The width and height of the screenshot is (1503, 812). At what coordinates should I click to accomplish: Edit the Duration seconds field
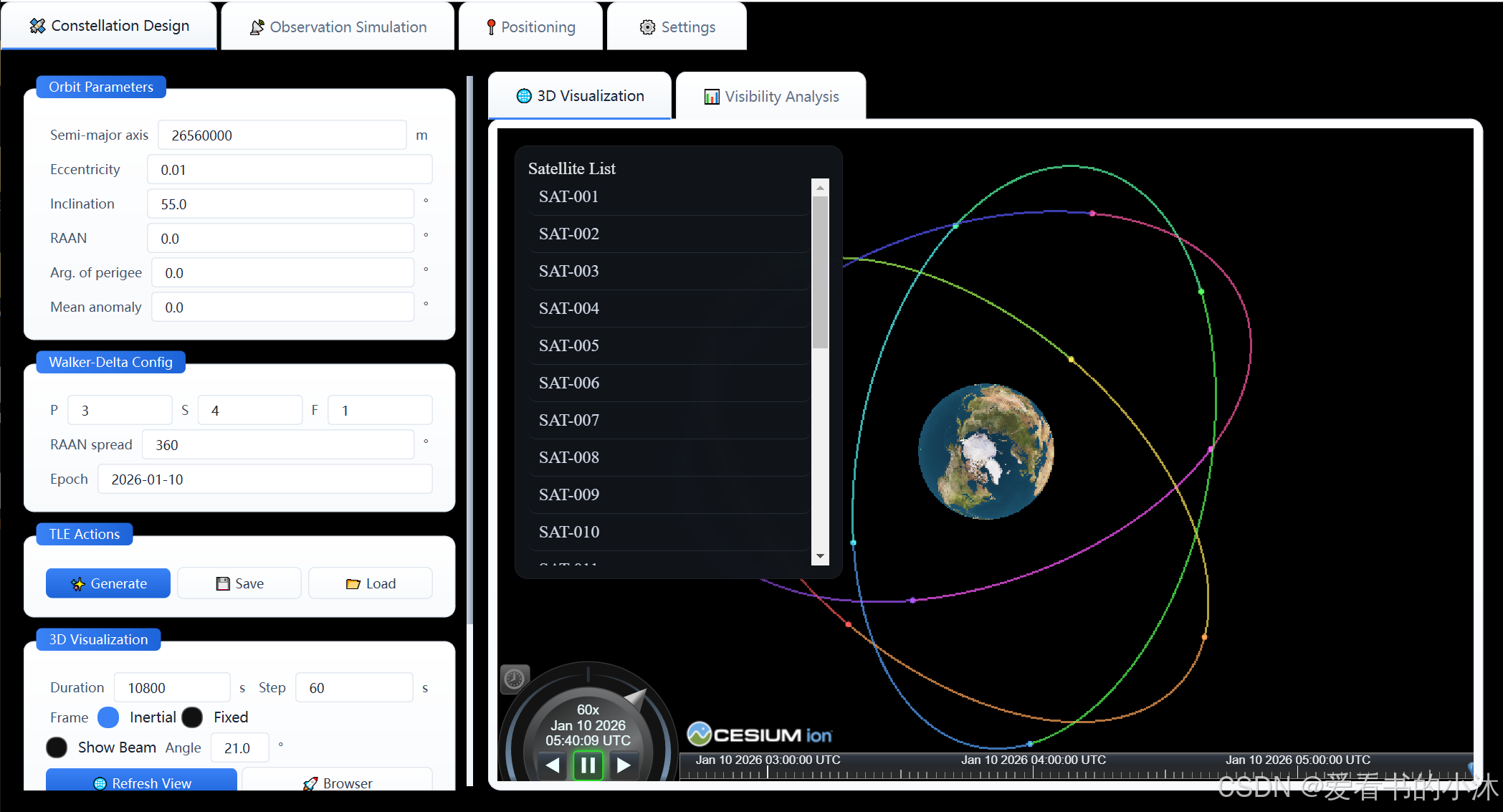click(172, 688)
